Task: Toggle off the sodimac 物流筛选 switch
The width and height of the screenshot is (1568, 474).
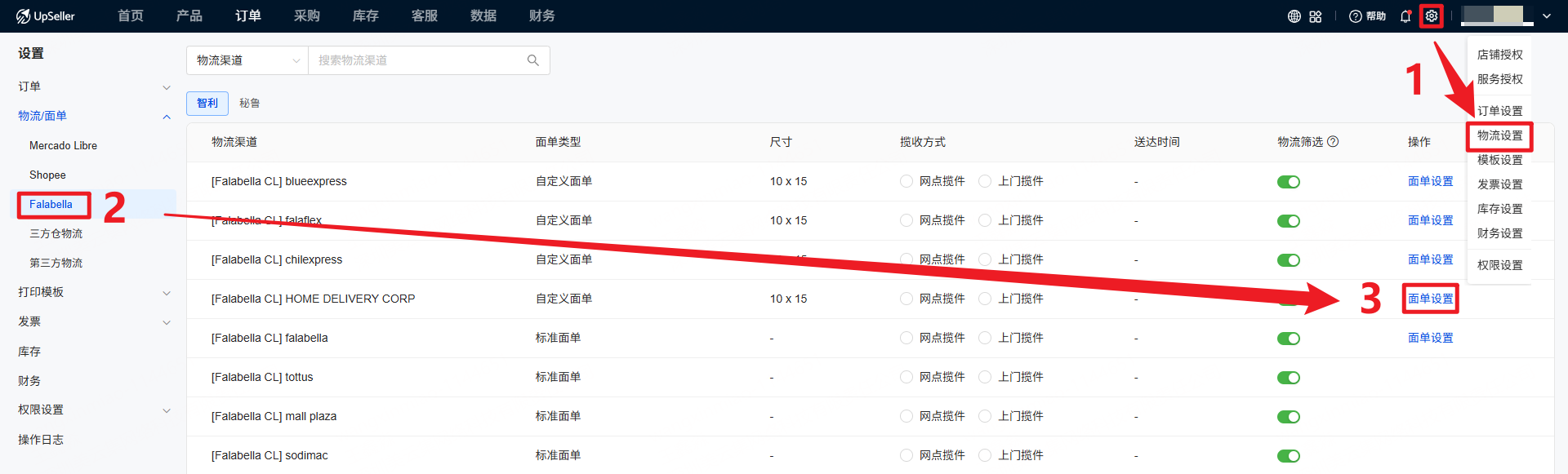Action: point(1288,456)
